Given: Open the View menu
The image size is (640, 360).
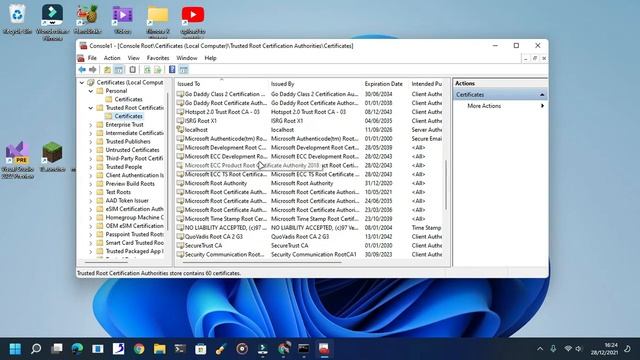Looking at the screenshot, I should pos(133,58).
